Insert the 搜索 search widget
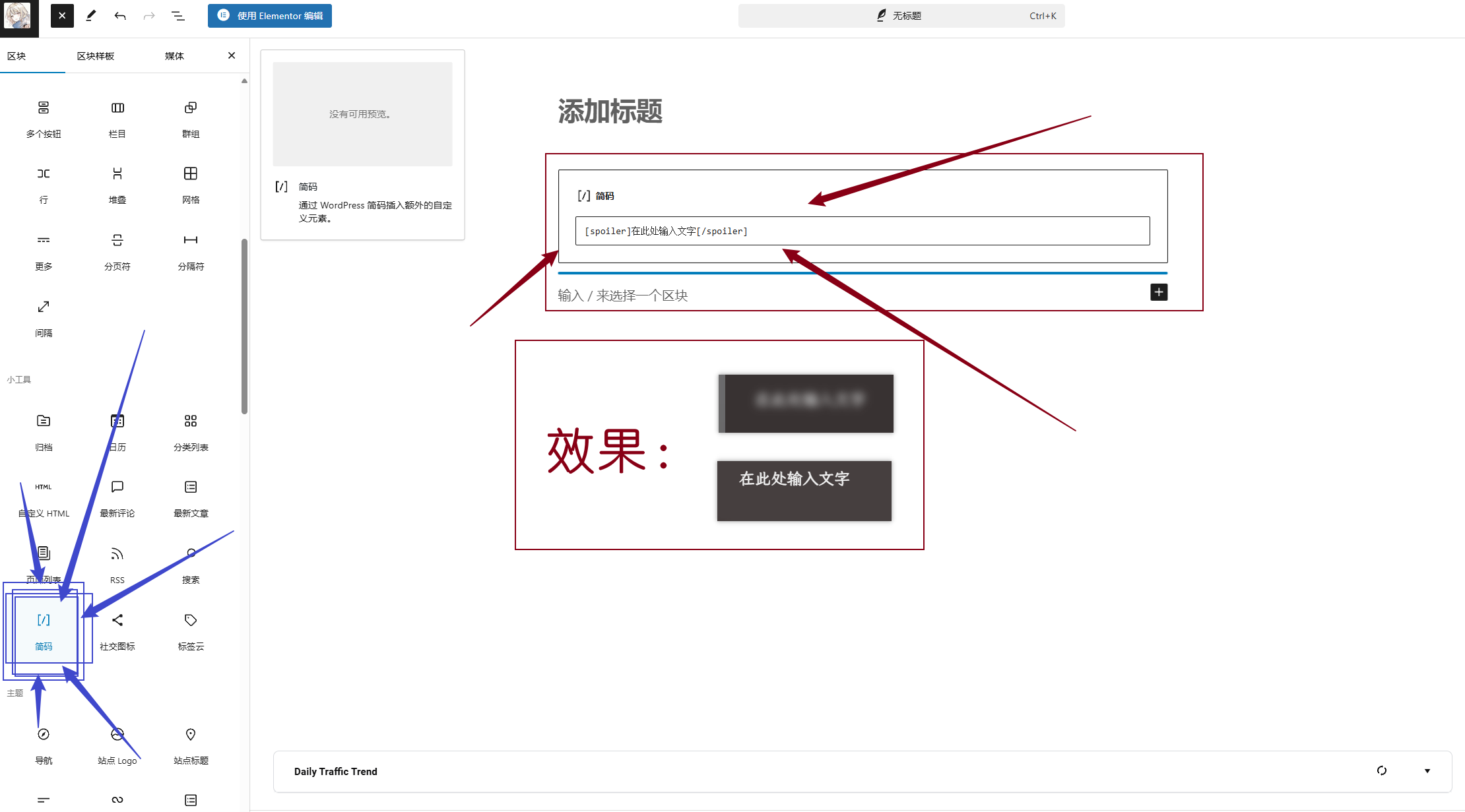The image size is (1465, 812). coord(191,565)
